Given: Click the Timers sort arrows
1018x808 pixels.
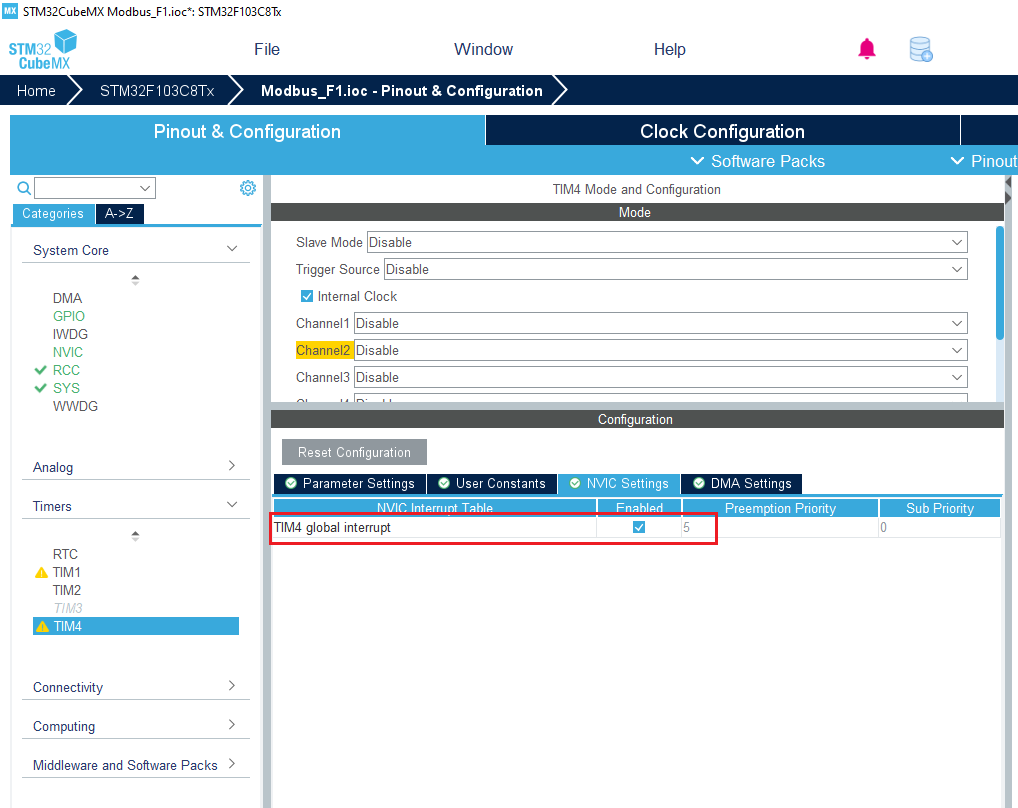Looking at the screenshot, I should tap(135, 536).
